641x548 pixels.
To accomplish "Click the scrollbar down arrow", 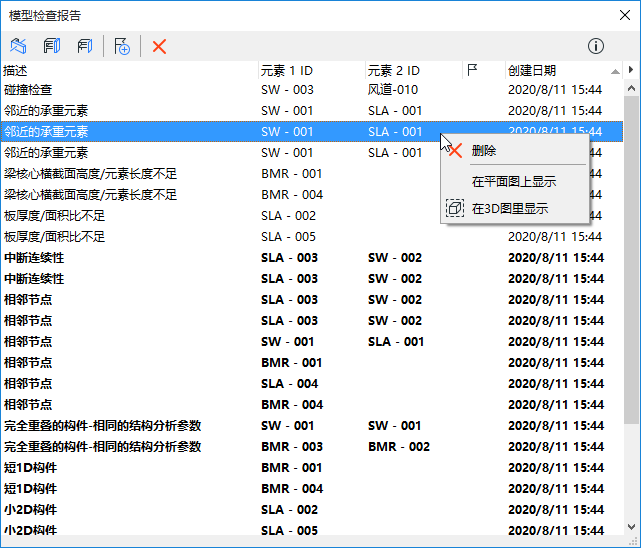I will (631, 527).
